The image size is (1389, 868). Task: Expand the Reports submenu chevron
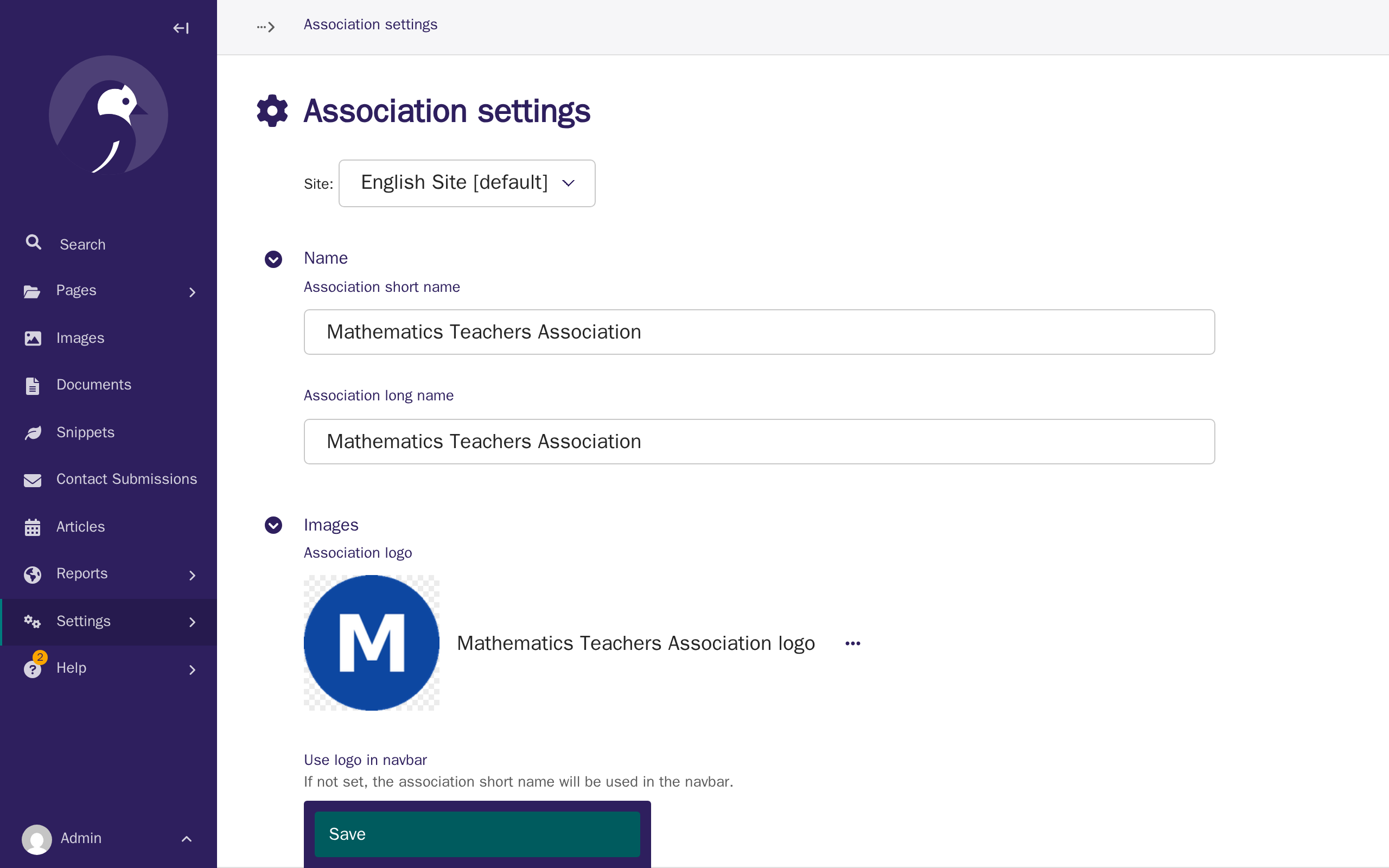192,575
